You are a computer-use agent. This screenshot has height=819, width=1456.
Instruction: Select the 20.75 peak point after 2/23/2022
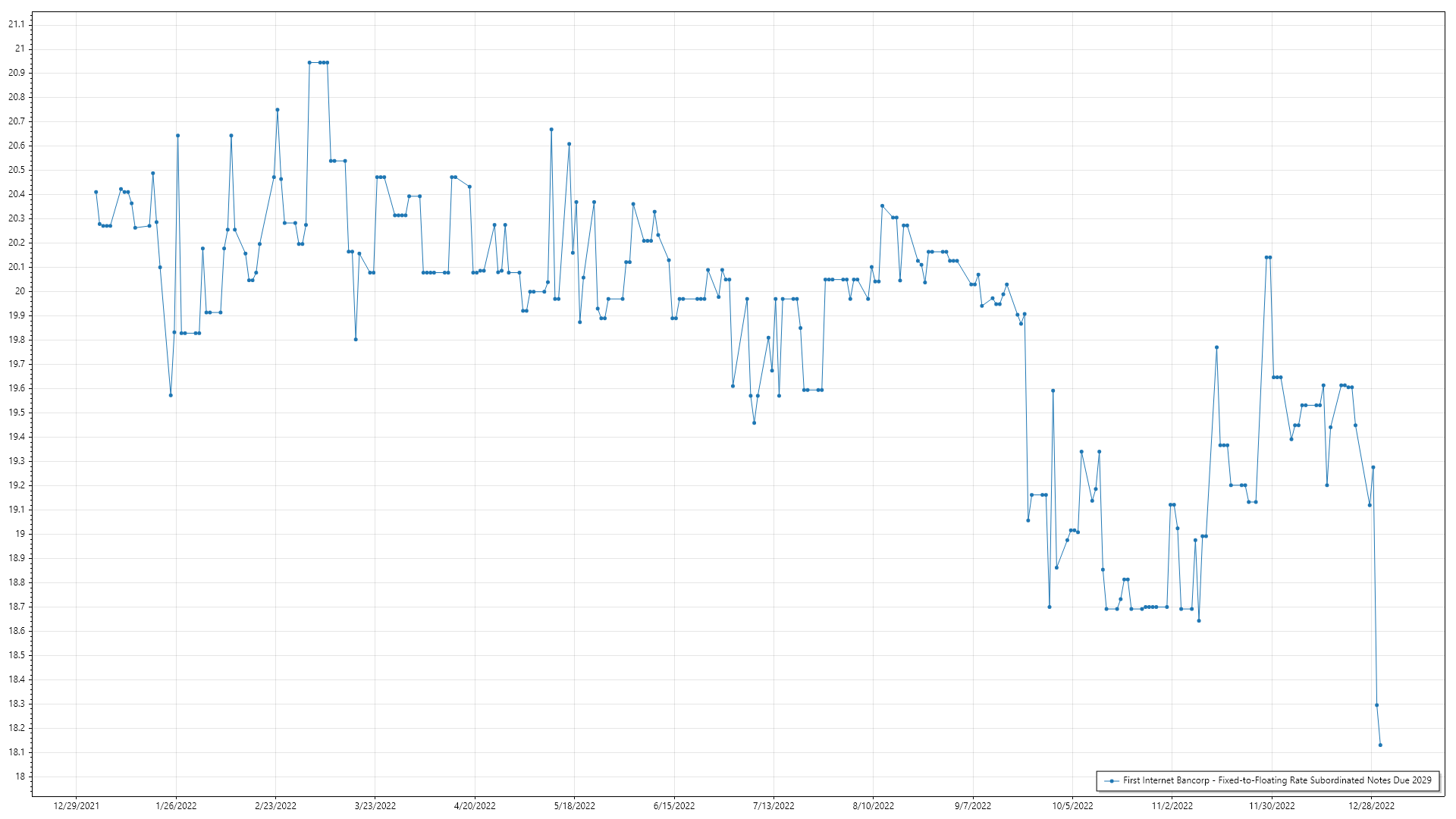(278, 110)
